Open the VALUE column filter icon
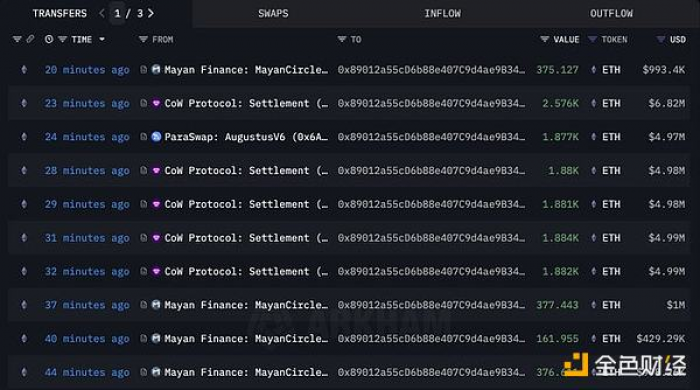The height and width of the screenshot is (390, 700). coord(545,39)
